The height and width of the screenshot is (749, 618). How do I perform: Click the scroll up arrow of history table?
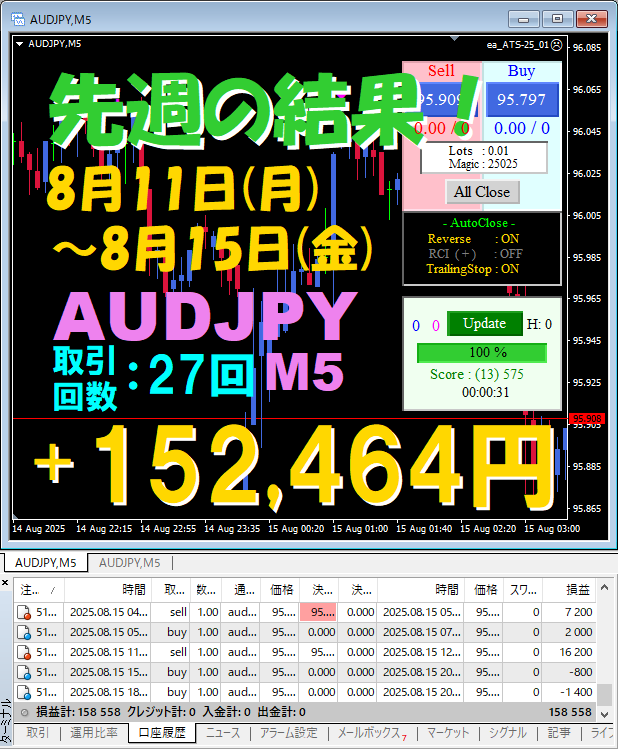[604, 588]
